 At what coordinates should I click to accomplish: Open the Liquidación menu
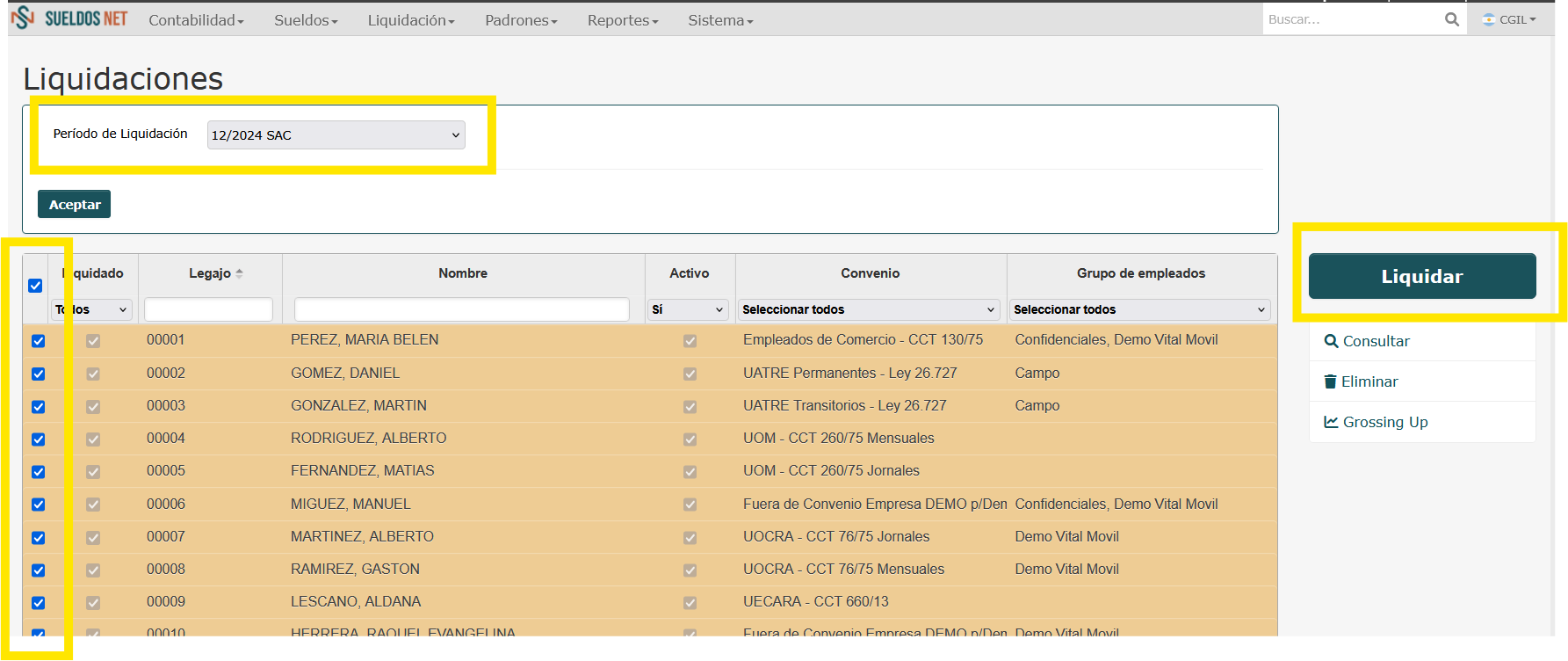tap(411, 20)
